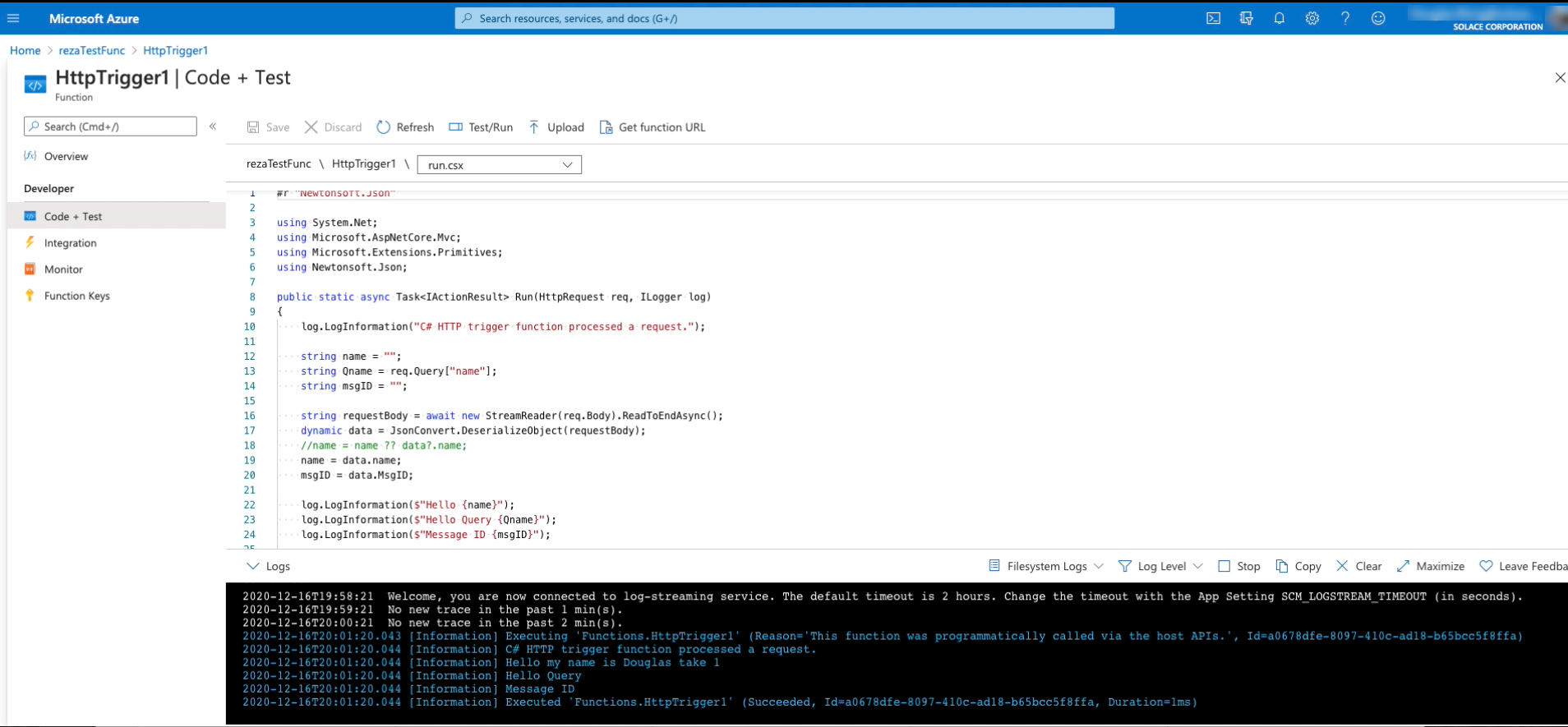This screenshot has height=727, width=1568.
Task: Open directory and subscription filter icon
Action: point(1246,18)
